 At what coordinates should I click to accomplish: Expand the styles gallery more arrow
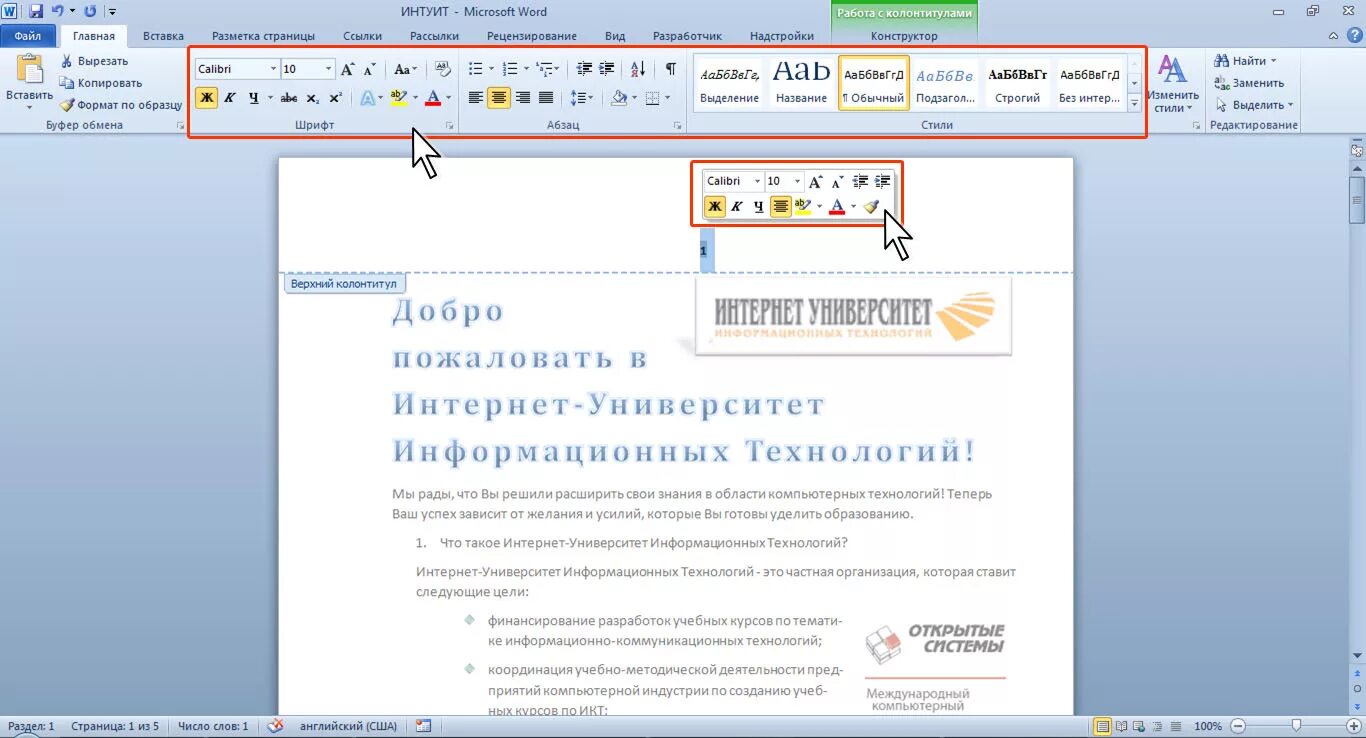pos(1135,103)
